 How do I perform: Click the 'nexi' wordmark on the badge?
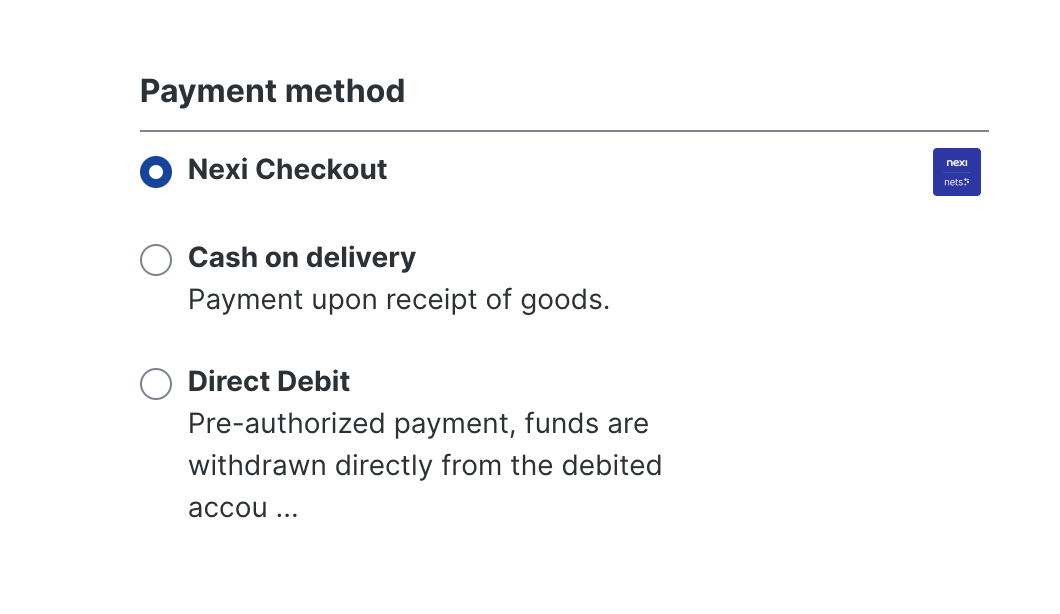[x=956, y=163]
